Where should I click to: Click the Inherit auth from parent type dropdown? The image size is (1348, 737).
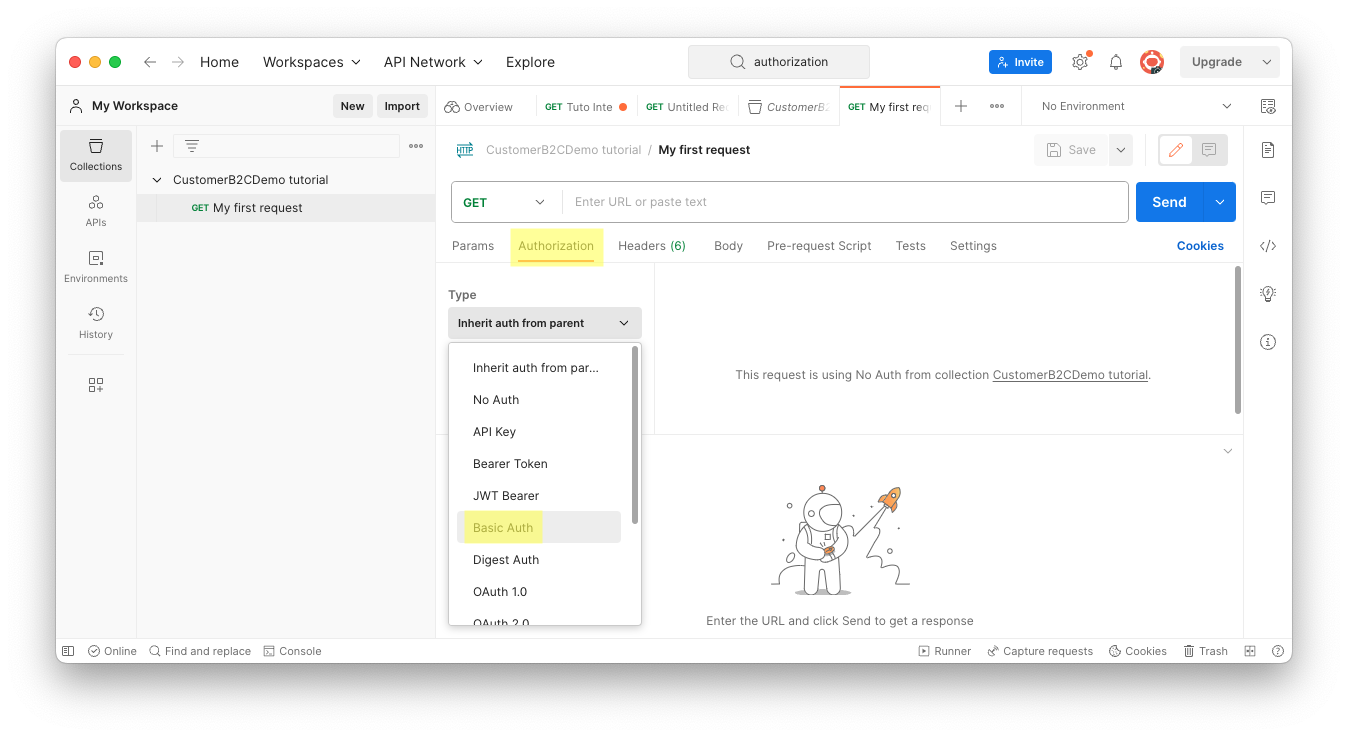click(x=545, y=323)
